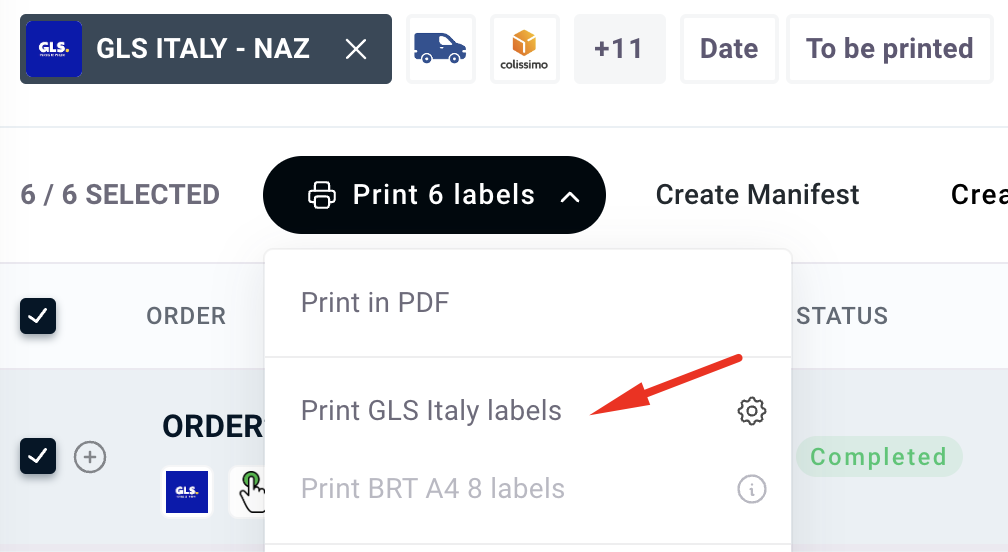Screen dimensions: 1008x552
Task: Click GLS logo under the order row
Action: (187, 492)
